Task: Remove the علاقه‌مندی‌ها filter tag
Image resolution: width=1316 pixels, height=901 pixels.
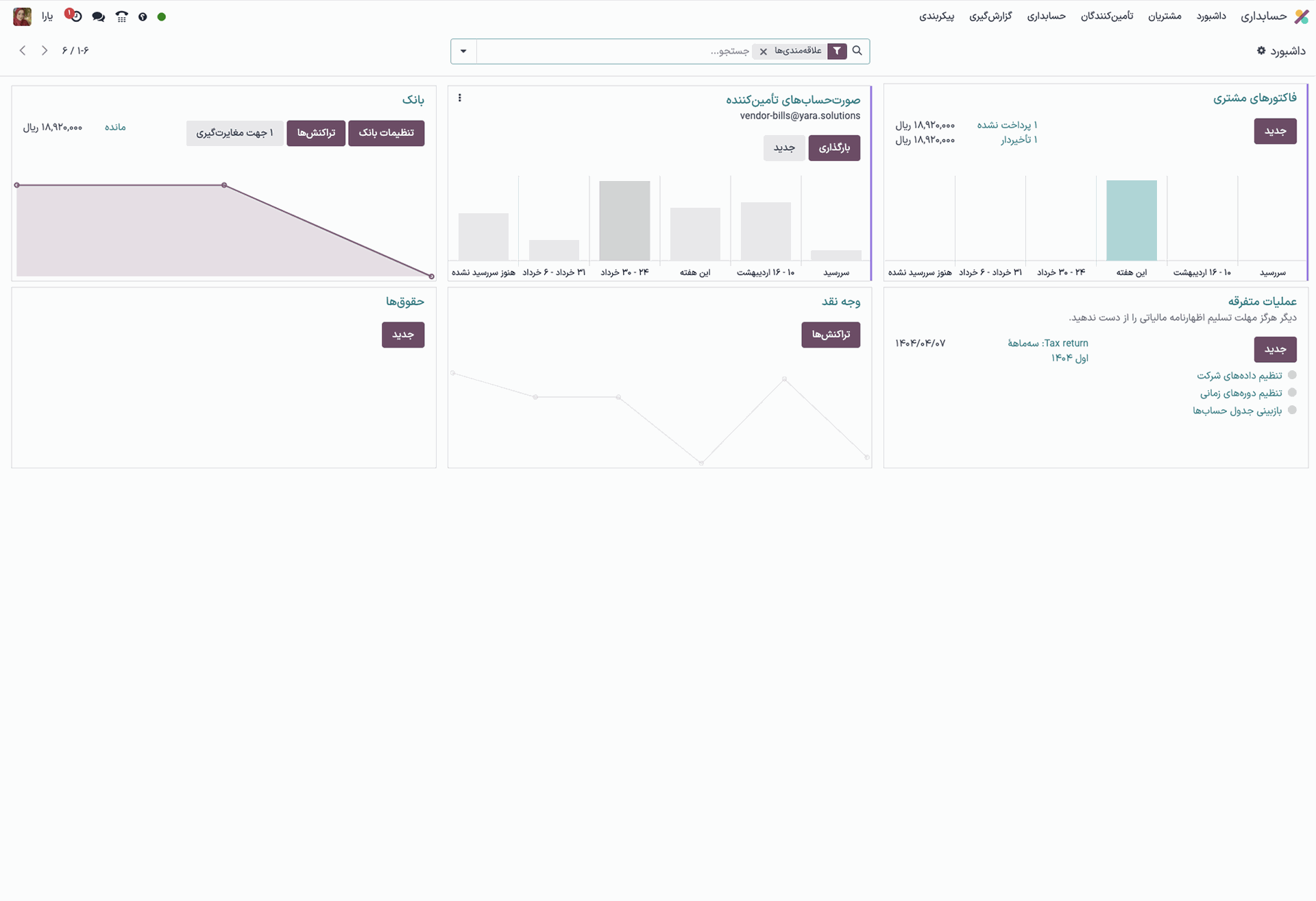Action: (x=764, y=51)
